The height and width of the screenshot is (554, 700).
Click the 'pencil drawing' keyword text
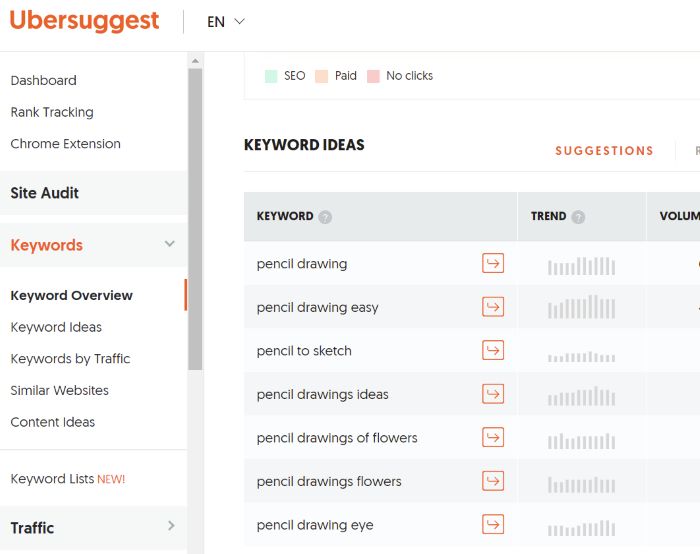[x=302, y=264]
